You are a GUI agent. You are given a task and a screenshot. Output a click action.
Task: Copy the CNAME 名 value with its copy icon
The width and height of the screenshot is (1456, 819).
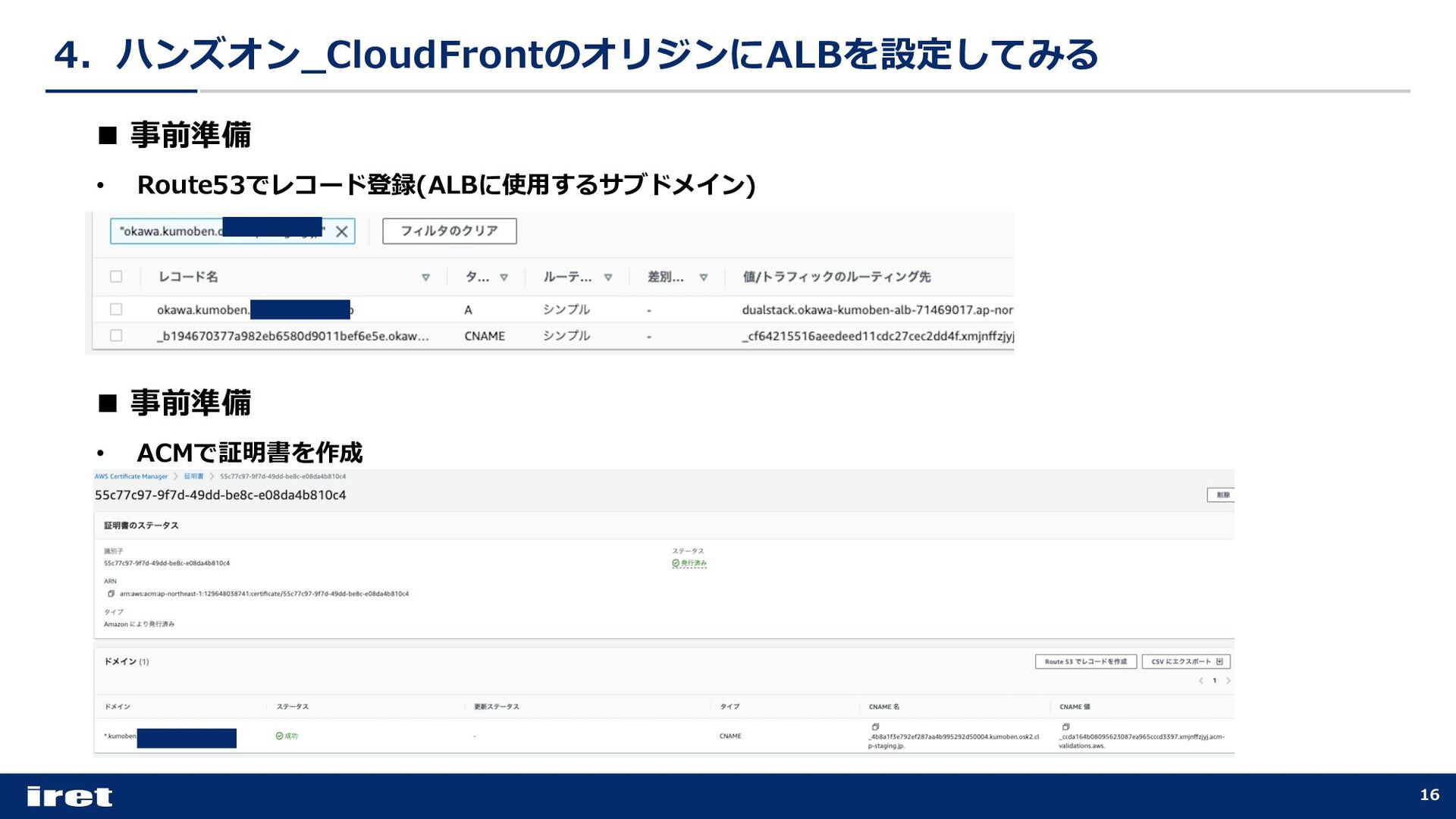tap(875, 726)
